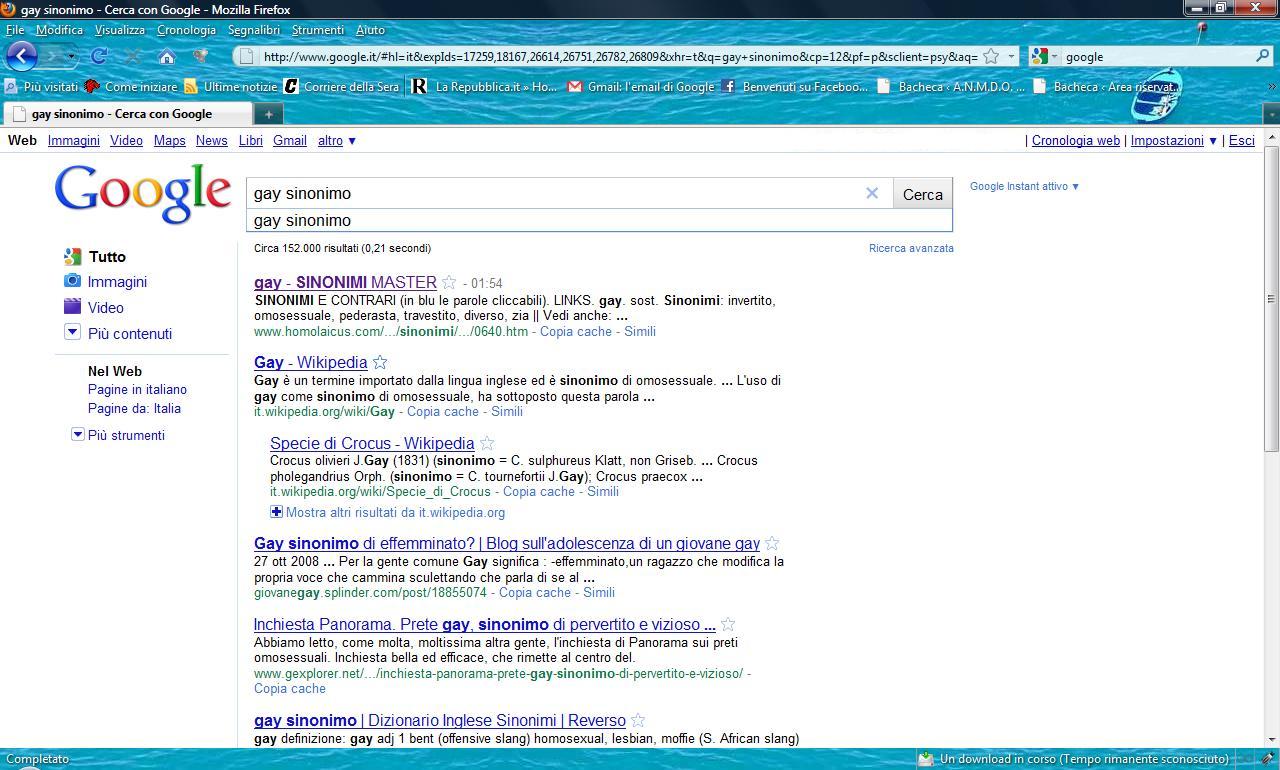Open the address bar history dropdown arrow
The image size is (1280, 770).
1011,56
